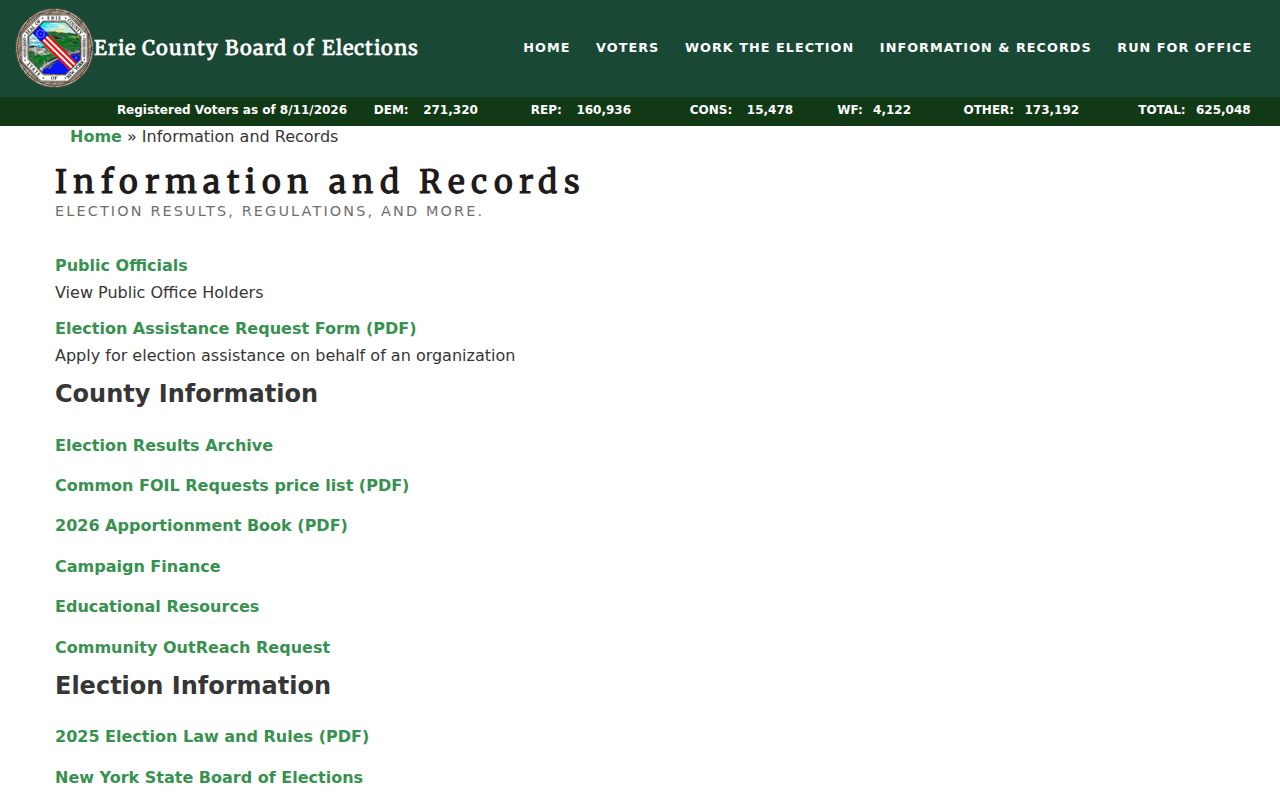The image size is (1280, 800).
Task: Open the Public Officials link
Action: [x=121, y=265]
